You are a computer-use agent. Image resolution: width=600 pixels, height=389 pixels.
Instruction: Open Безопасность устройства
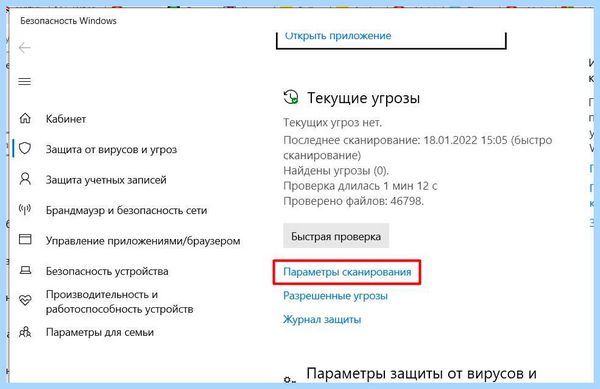click(107, 271)
